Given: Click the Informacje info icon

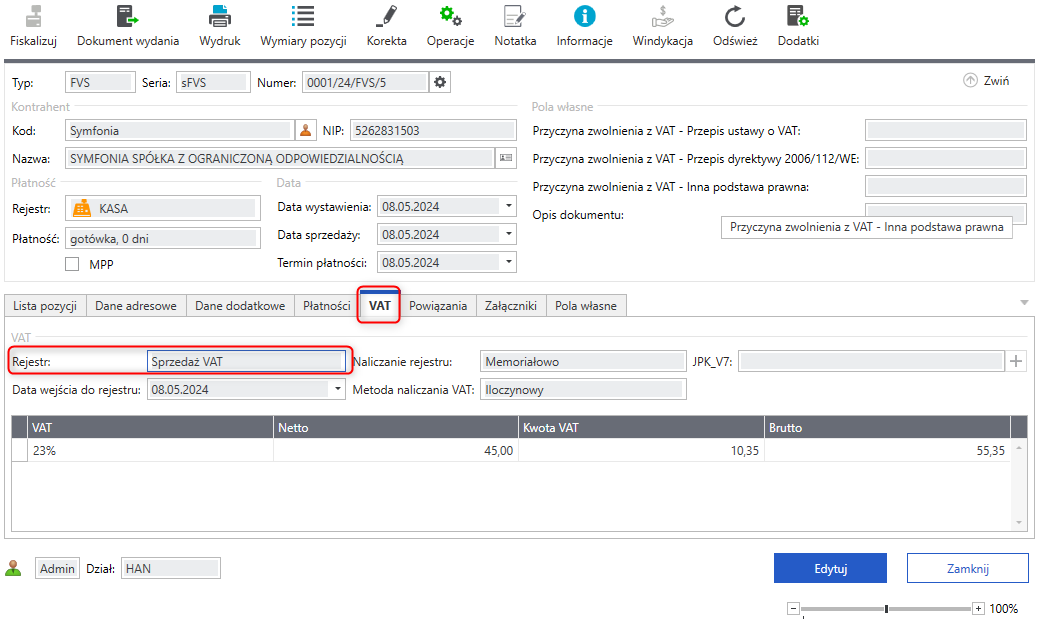Looking at the screenshot, I should tap(584, 18).
